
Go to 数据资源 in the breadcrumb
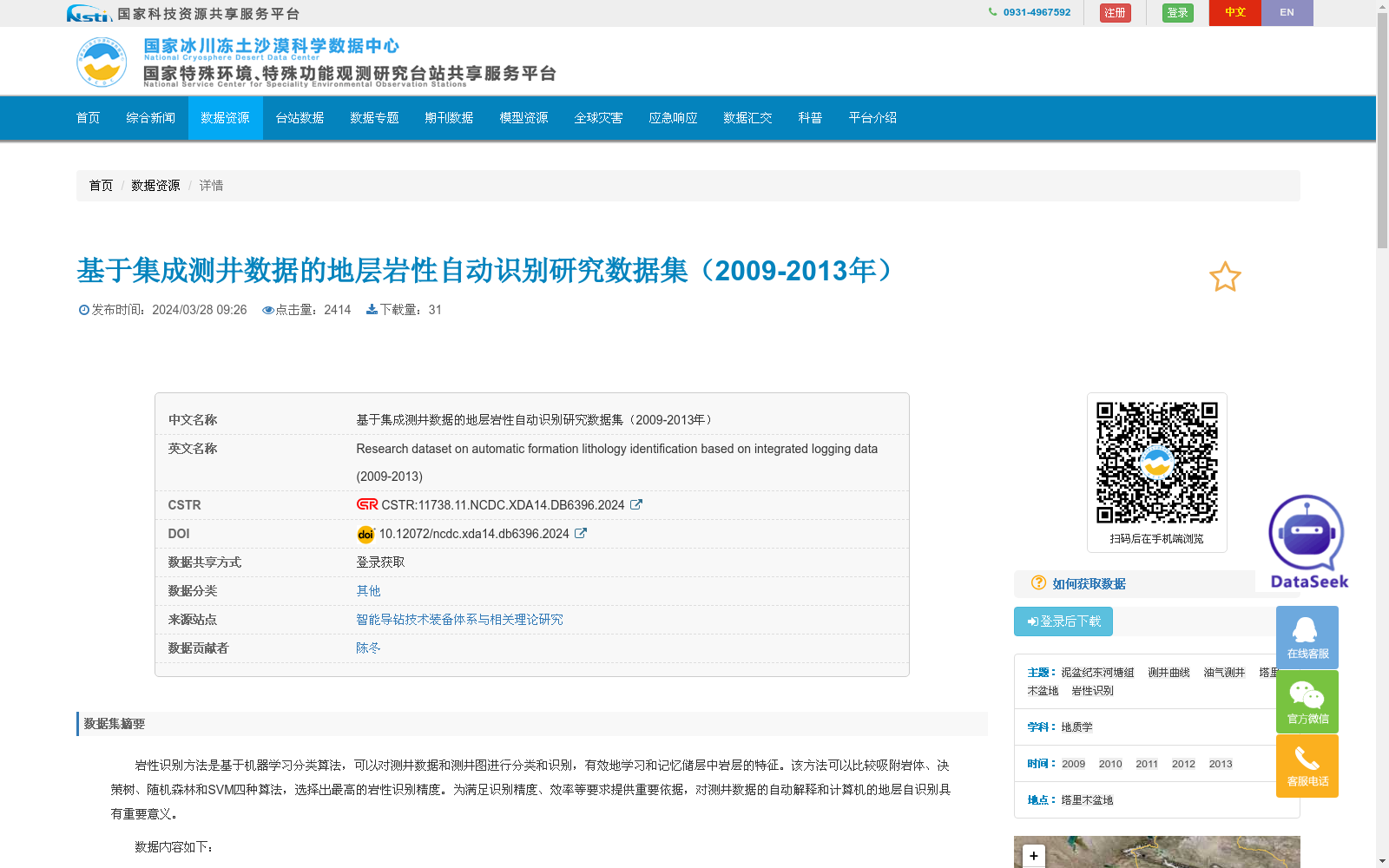point(155,186)
